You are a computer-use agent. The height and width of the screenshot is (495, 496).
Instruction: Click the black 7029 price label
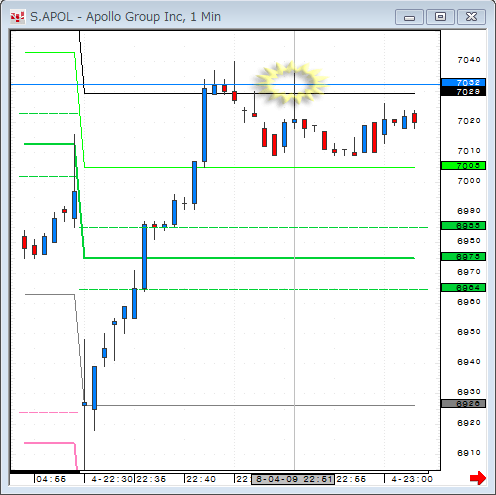(x=463, y=91)
